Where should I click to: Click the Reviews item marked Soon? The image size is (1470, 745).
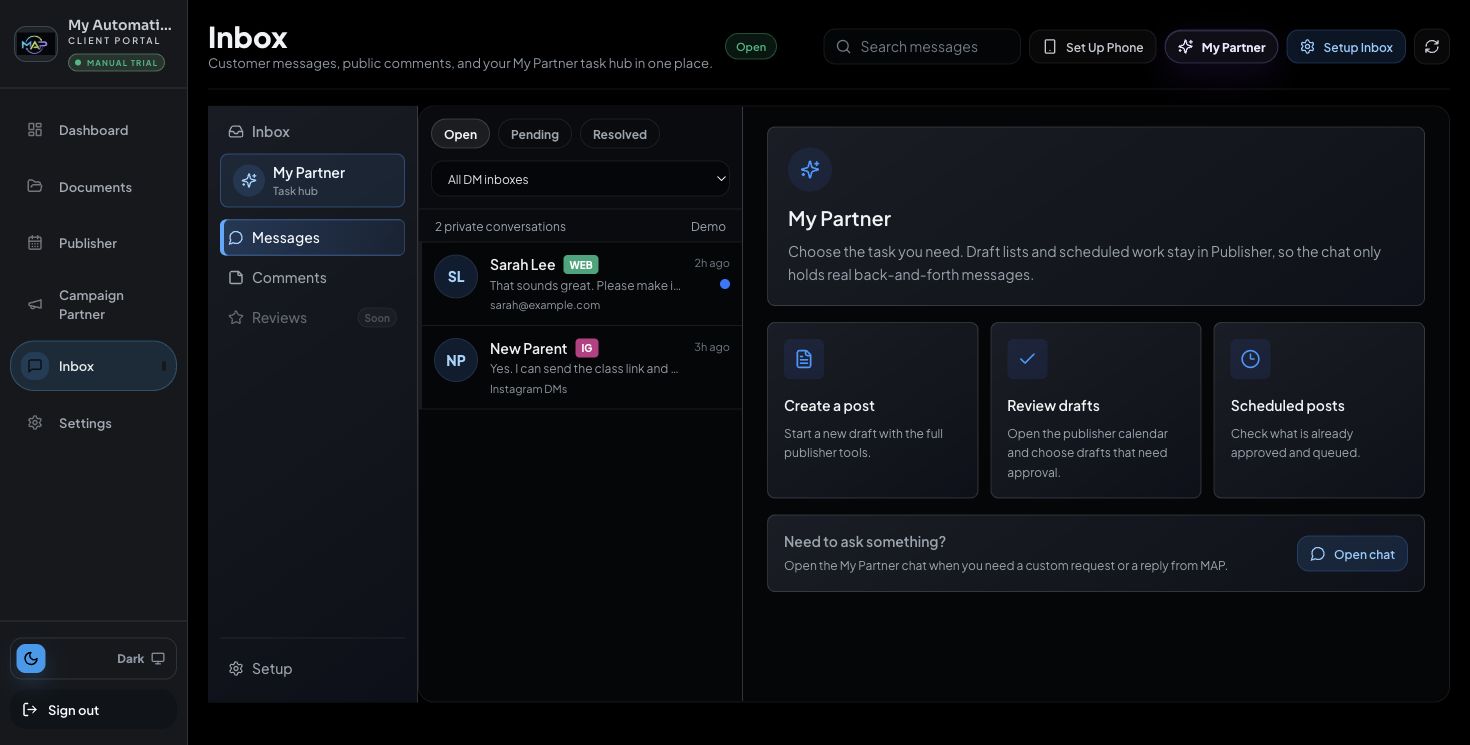pyautogui.click(x=312, y=318)
